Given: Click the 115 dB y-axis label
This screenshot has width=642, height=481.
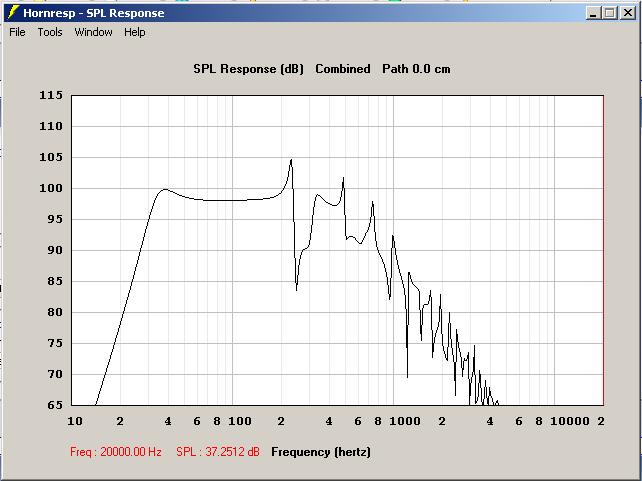Looking at the screenshot, I should (x=51, y=95).
